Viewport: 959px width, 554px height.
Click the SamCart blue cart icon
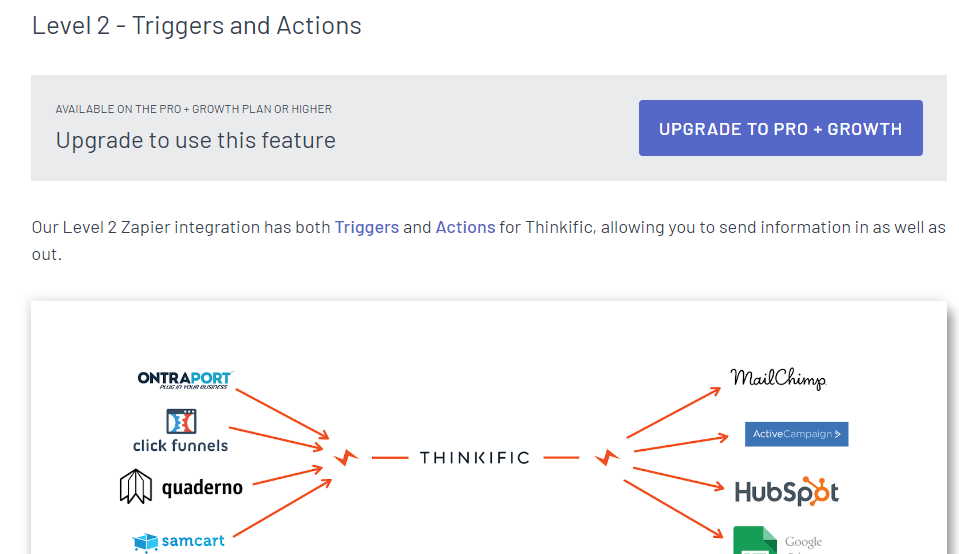click(146, 542)
